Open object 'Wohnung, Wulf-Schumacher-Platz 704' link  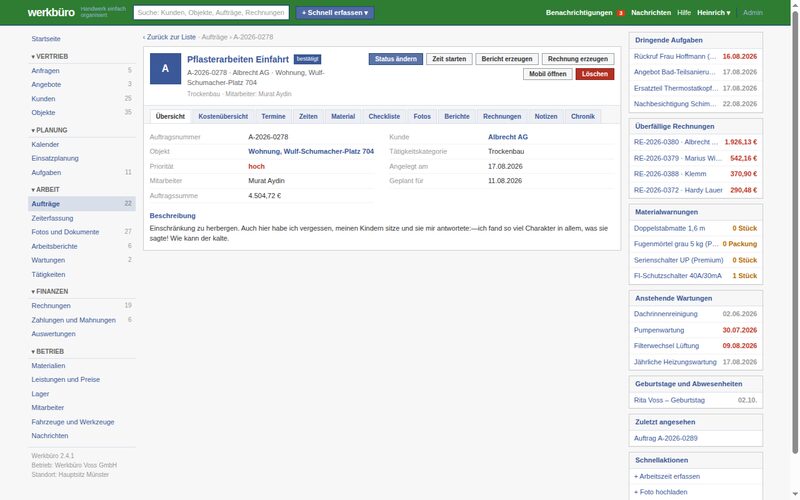click(311, 152)
